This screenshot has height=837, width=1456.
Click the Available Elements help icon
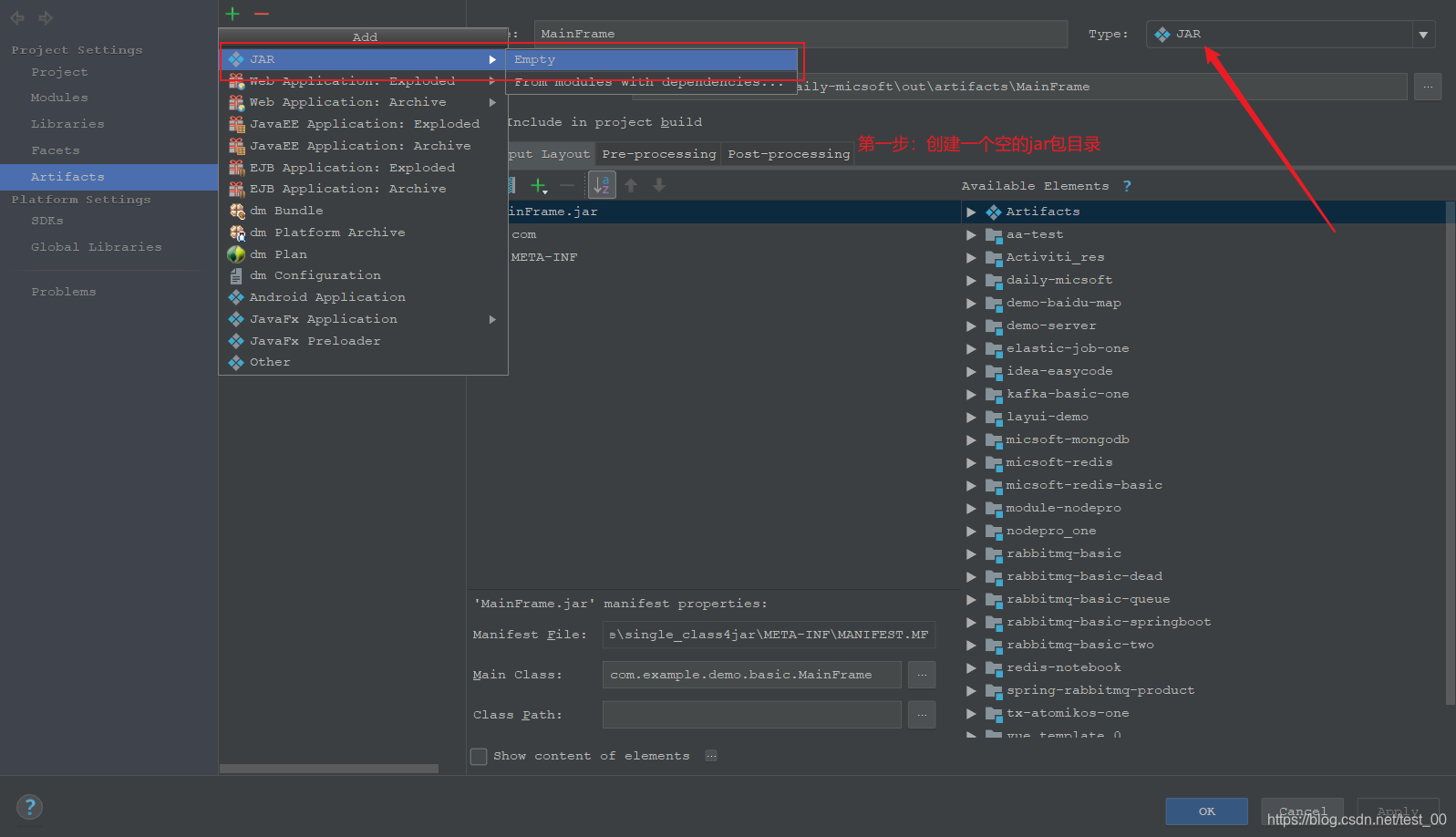point(1127,186)
